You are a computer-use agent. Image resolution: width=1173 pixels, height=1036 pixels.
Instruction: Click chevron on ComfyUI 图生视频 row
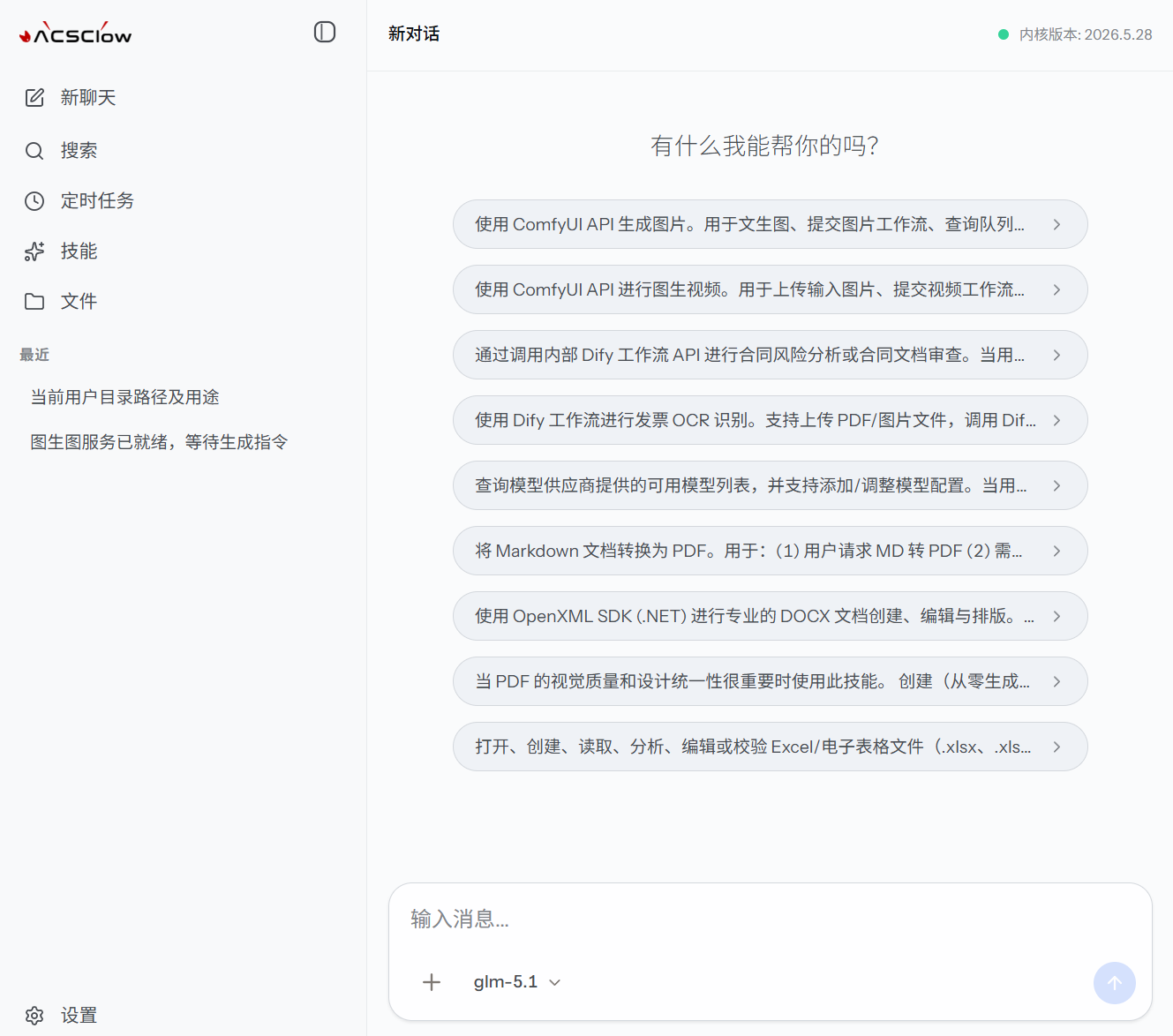coord(1056,289)
